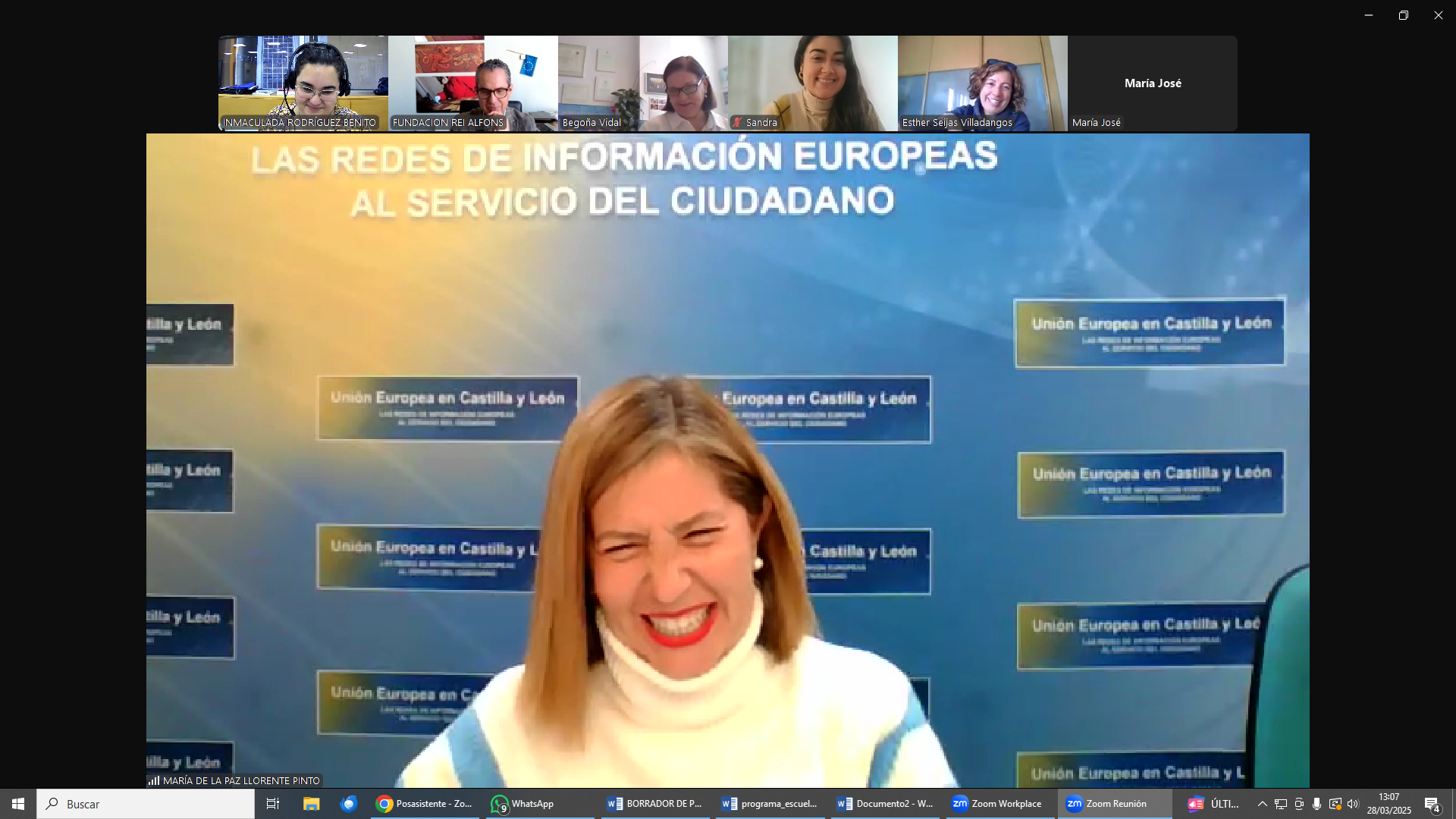Click the Buscar search box in taskbar
This screenshot has width=1456, height=819.
[x=146, y=804]
